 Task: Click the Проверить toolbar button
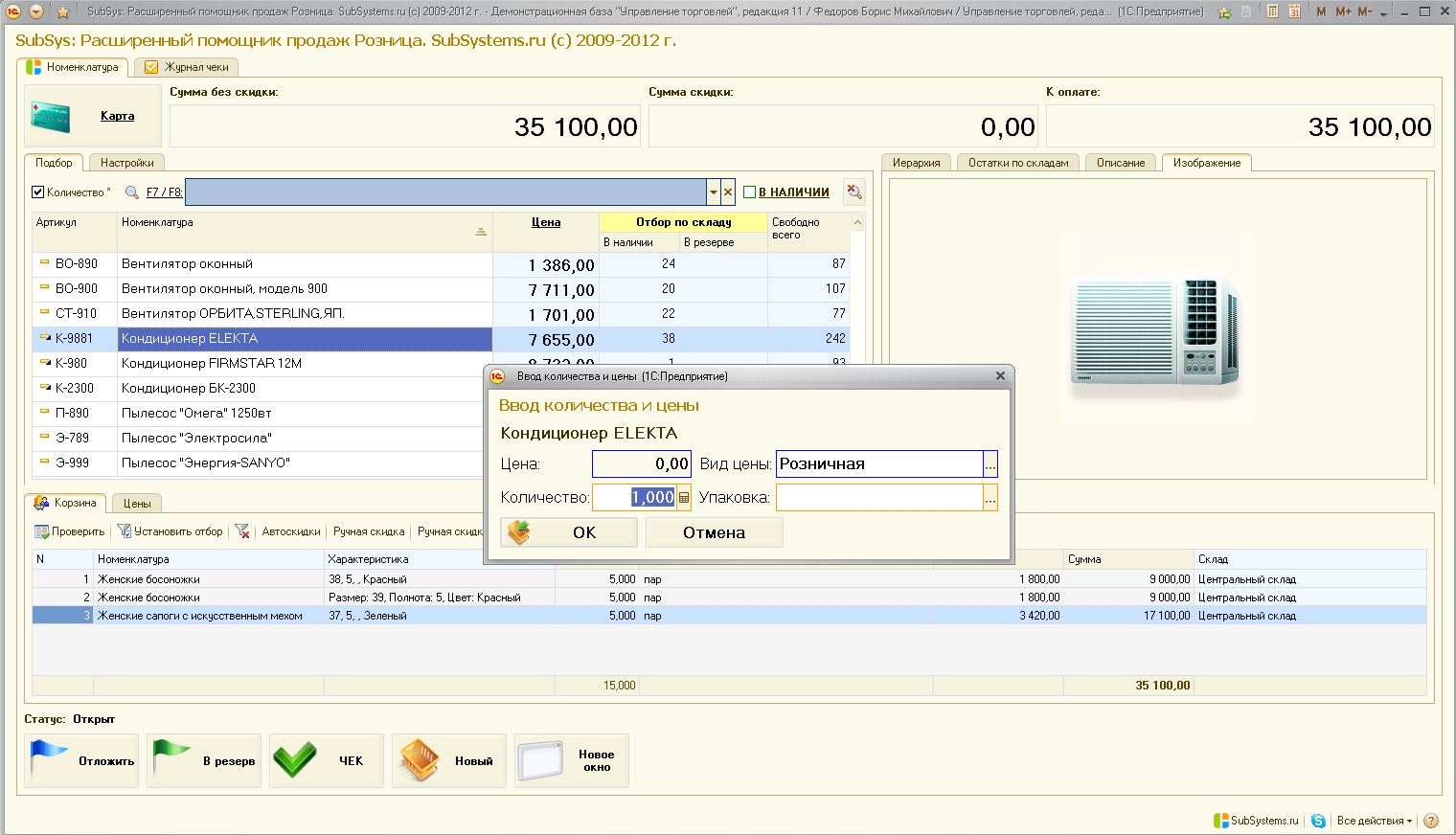pos(70,531)
